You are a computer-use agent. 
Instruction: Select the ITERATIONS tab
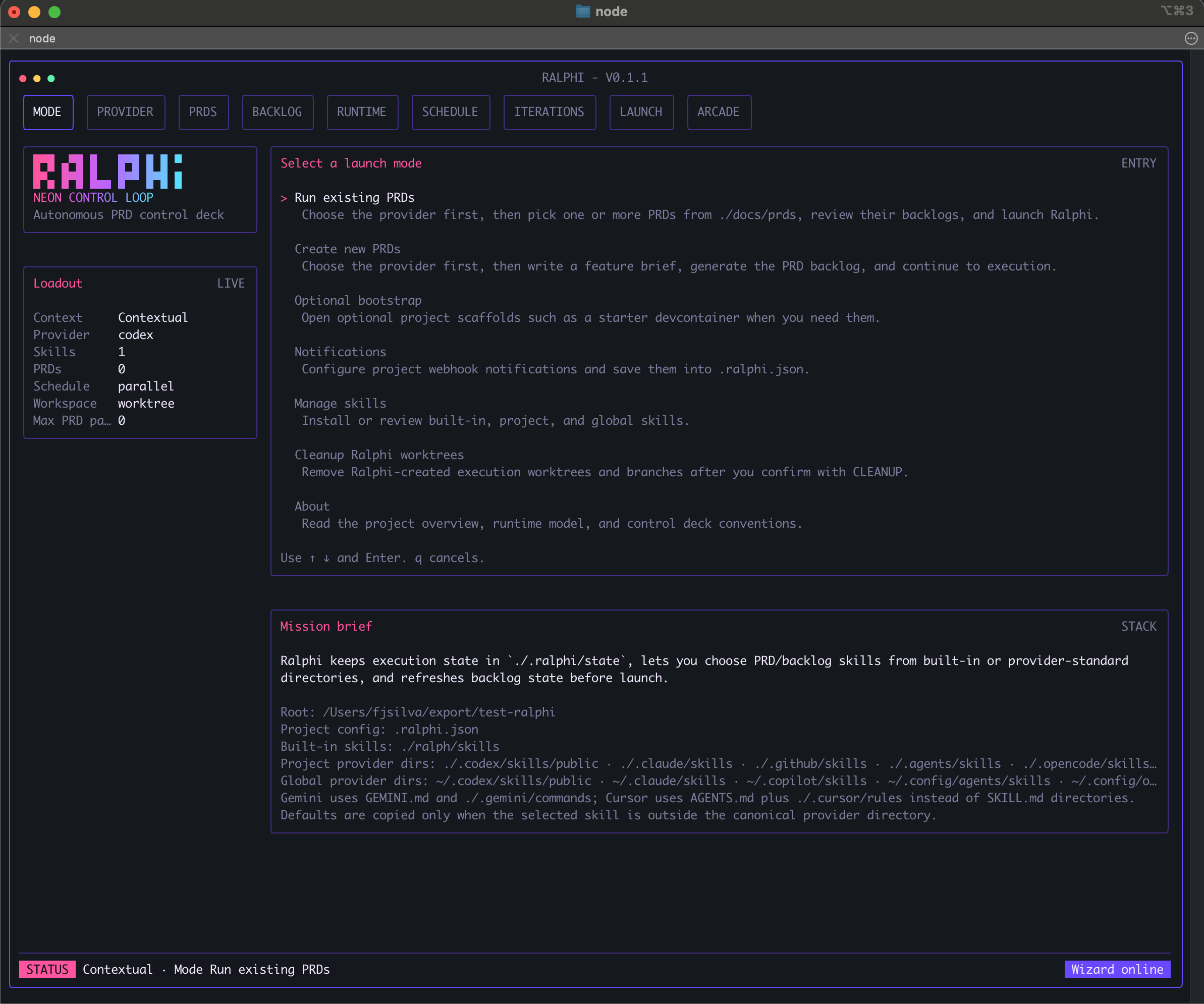[549, 112]
